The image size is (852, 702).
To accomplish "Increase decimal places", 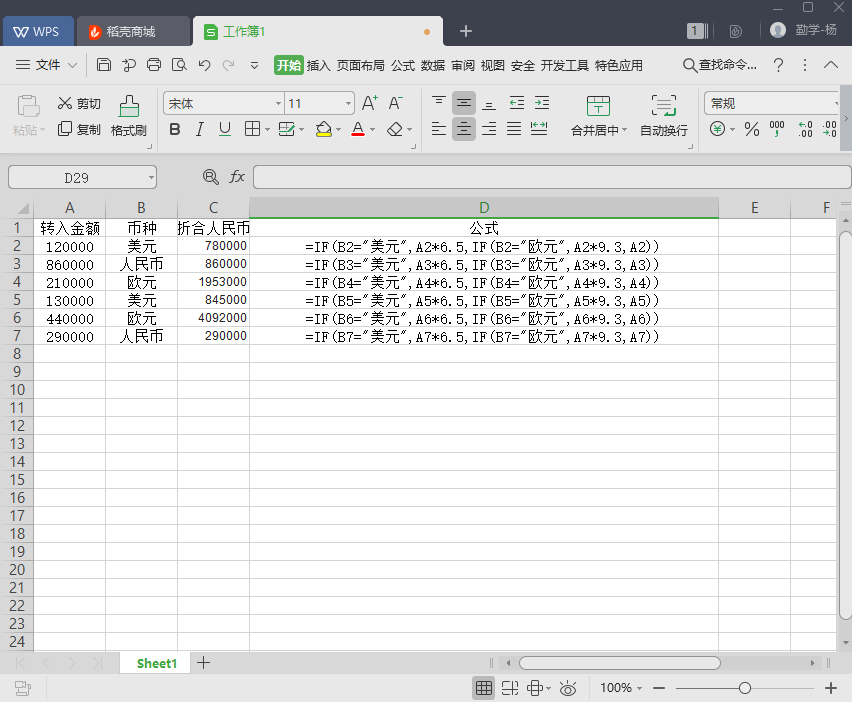I will pyautogui.click(x=805, y=129).
